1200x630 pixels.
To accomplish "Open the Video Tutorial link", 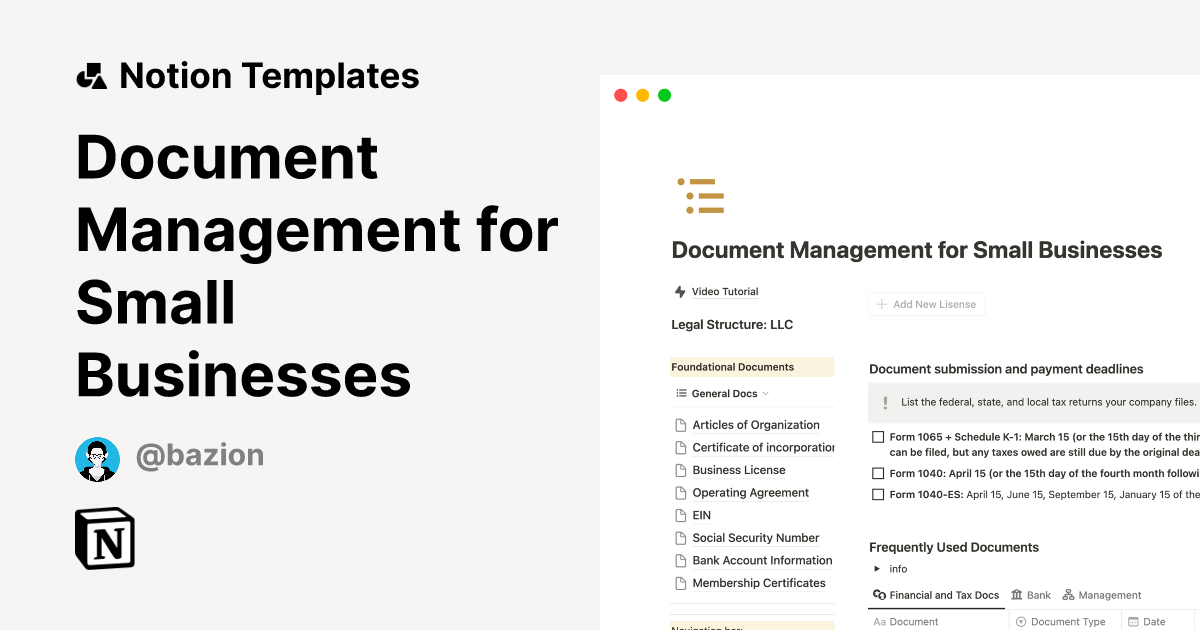I will pos(723,291).
